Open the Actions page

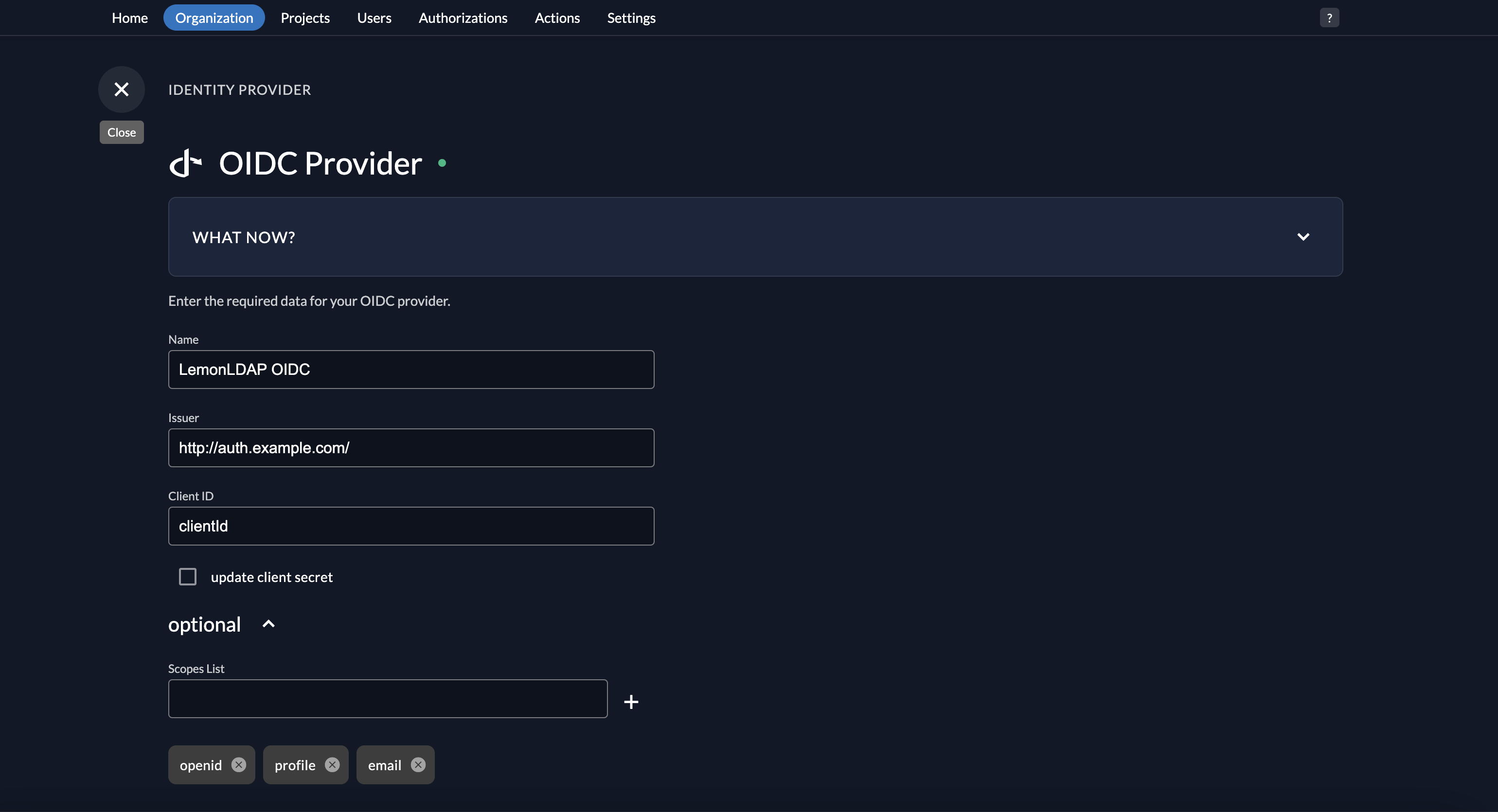(x=556, y=18)
